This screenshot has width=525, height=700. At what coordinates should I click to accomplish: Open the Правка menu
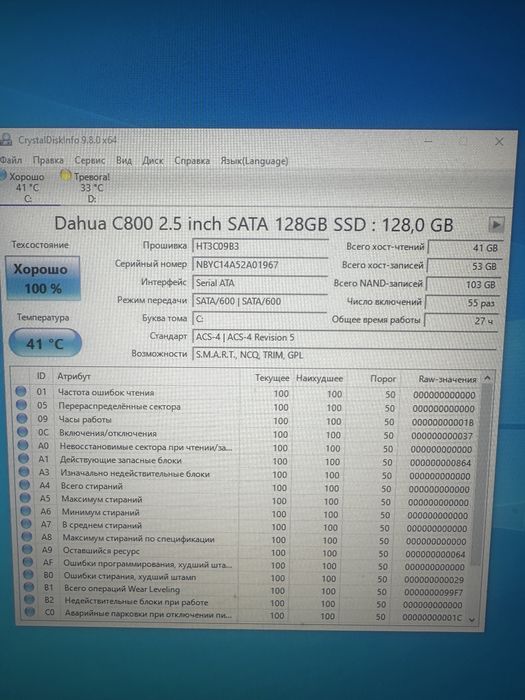[48, 160]
